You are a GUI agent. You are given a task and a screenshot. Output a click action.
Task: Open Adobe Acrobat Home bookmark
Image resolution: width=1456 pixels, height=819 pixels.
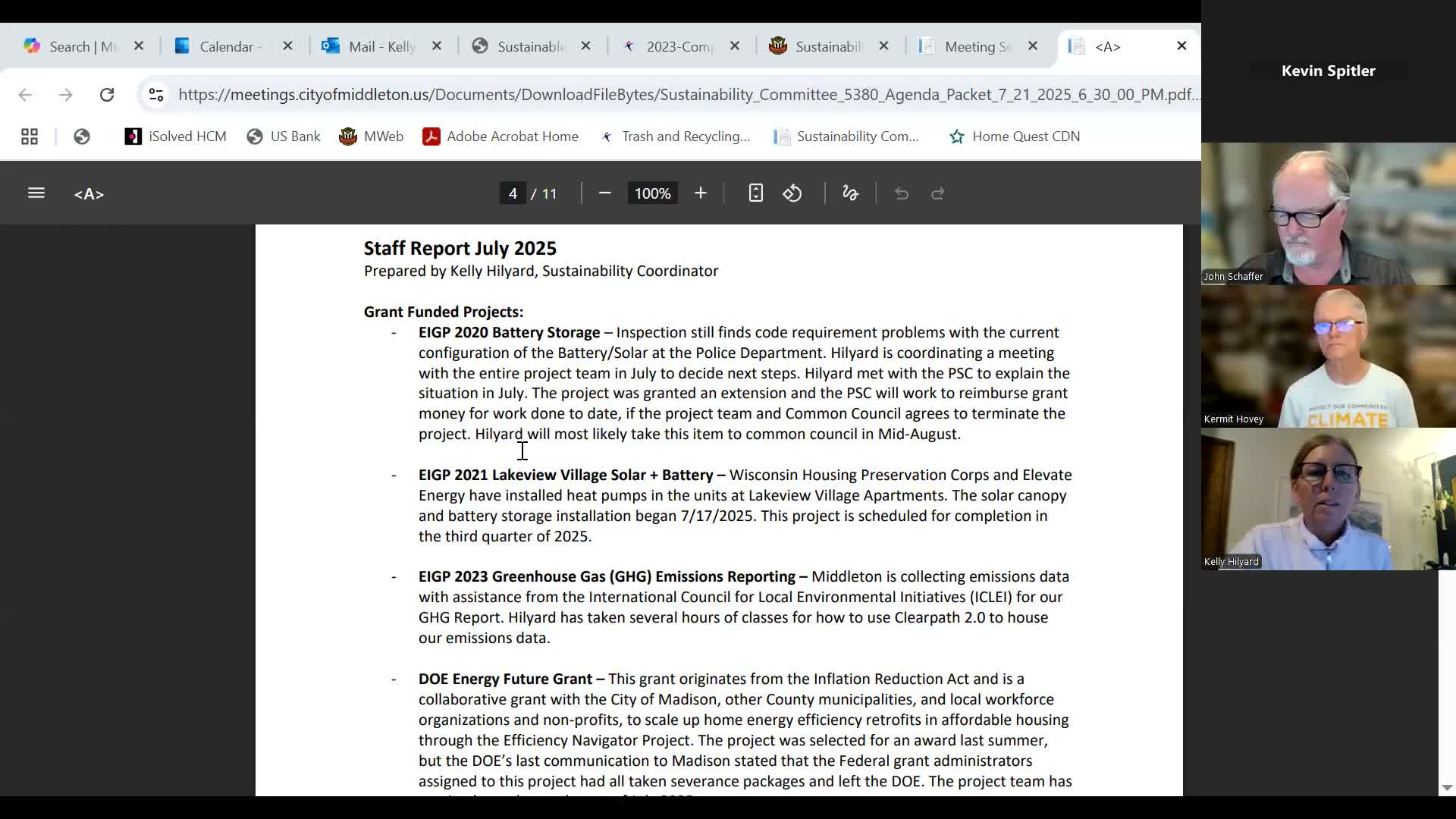coord(500,136)
